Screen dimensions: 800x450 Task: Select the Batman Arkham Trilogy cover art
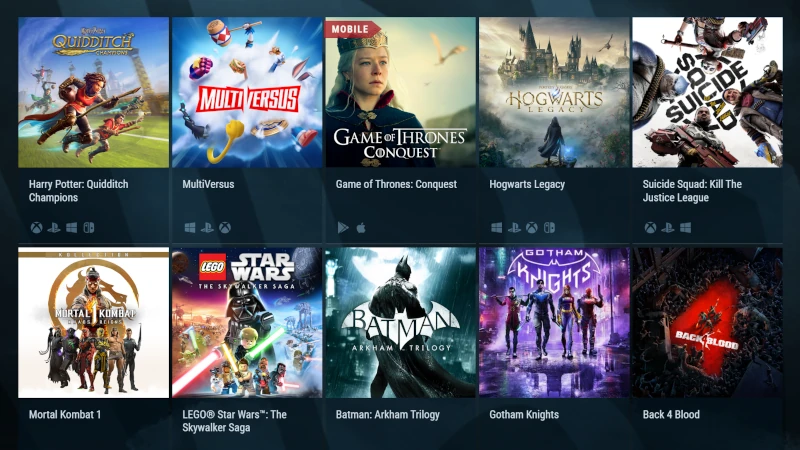click(401, 322)
